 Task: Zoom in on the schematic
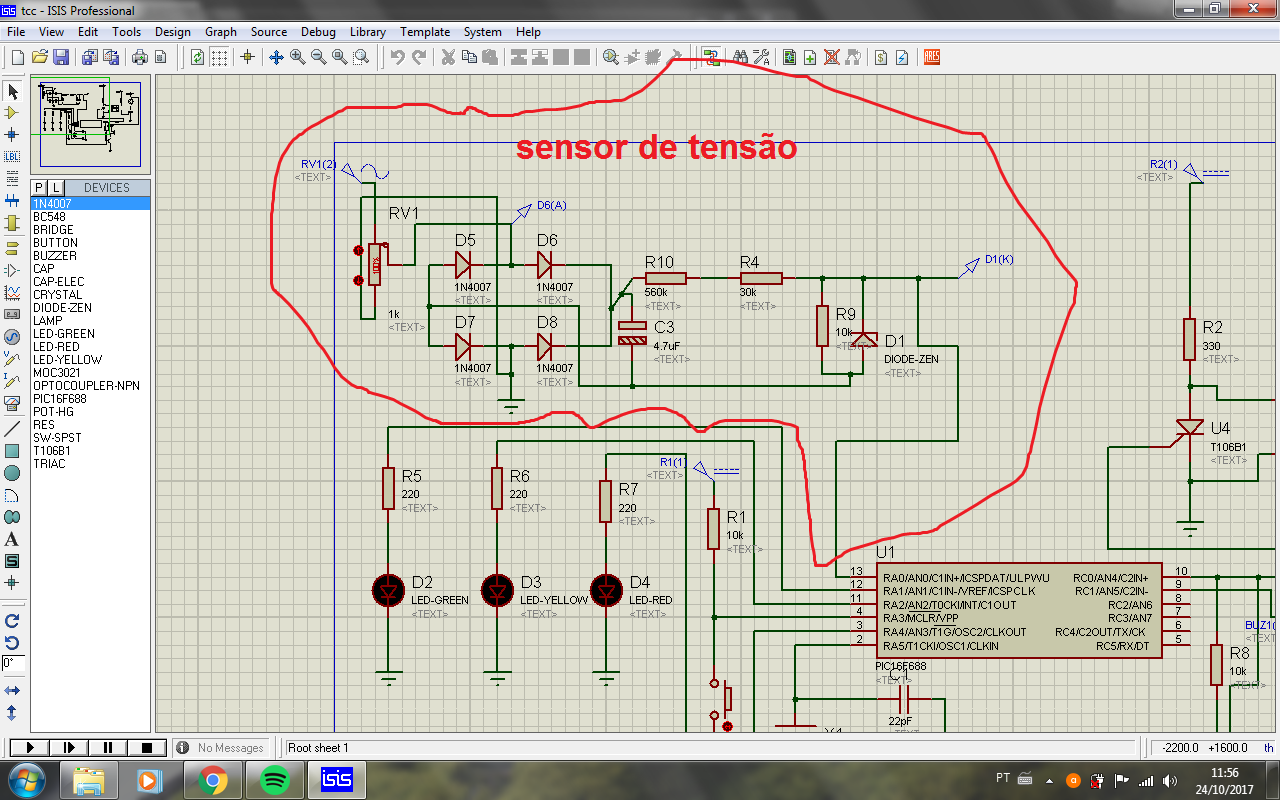point(298,57)
